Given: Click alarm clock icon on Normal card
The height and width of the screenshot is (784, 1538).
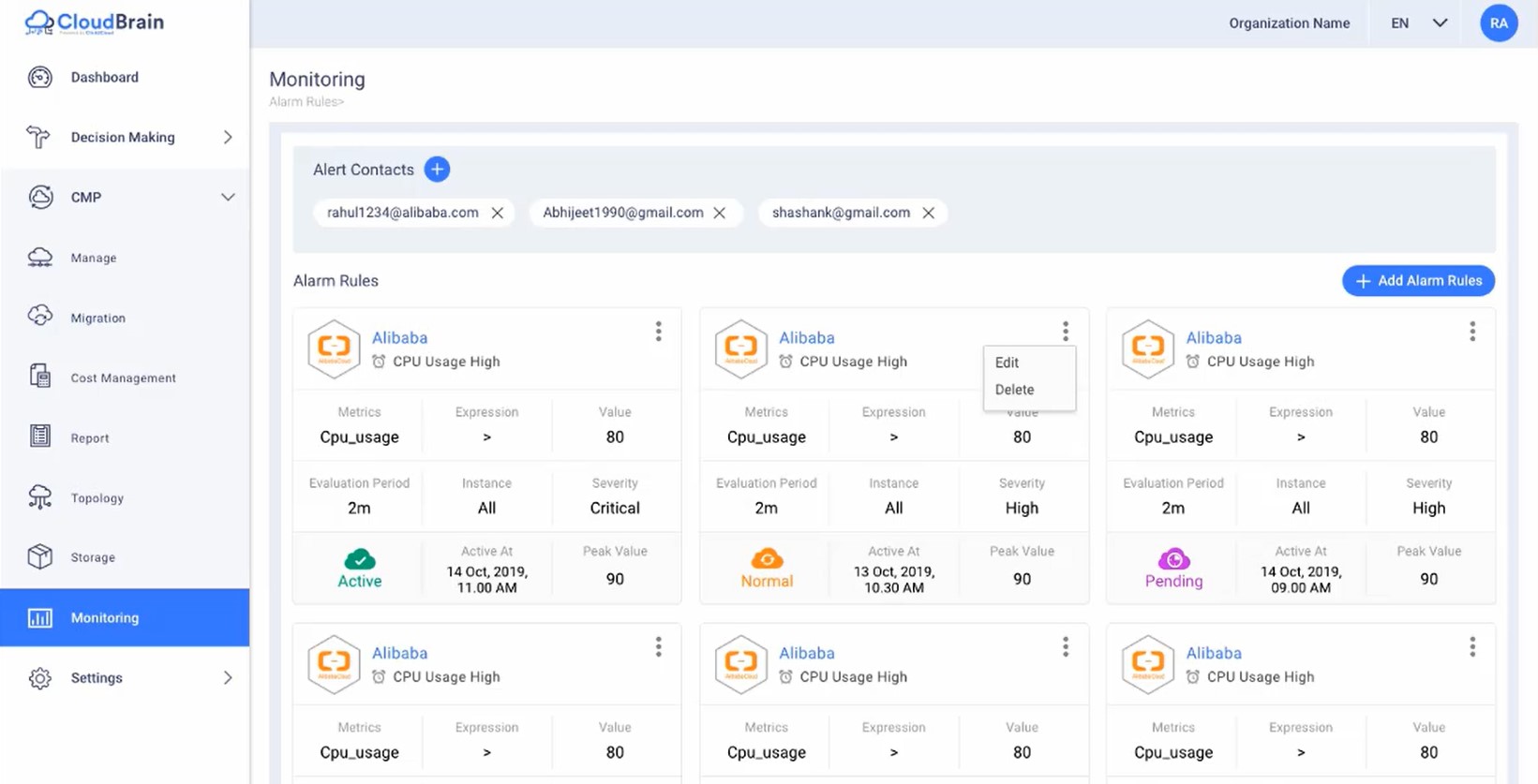Looking at the screenshot, I should (x=785, y=362).
